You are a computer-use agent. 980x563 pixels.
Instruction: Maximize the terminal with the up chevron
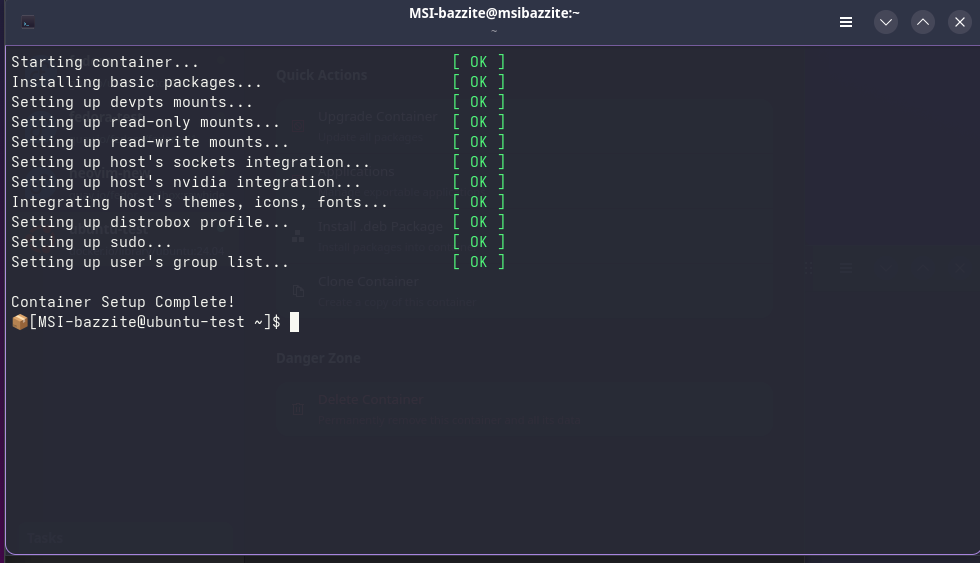coord(923,22)
